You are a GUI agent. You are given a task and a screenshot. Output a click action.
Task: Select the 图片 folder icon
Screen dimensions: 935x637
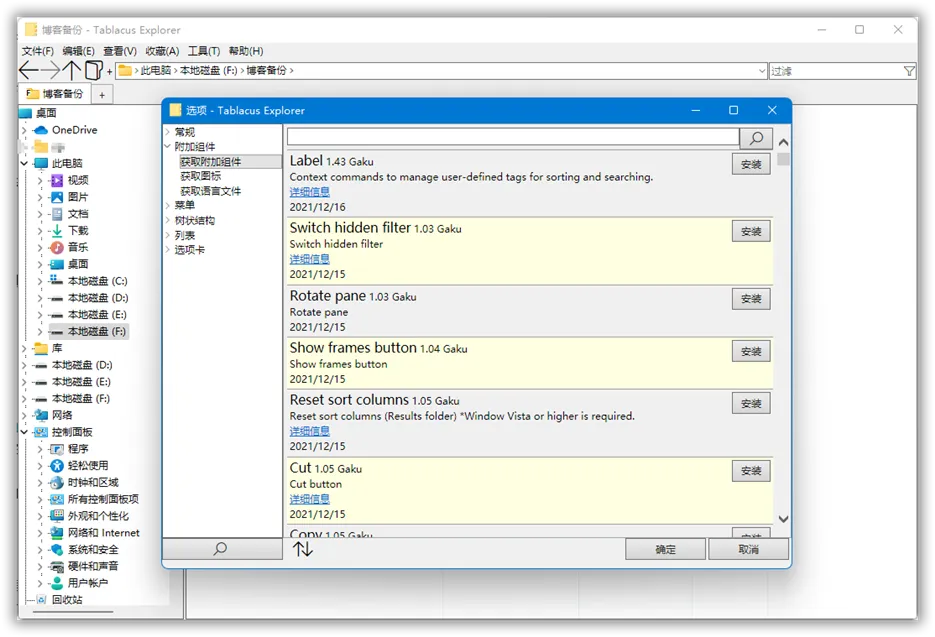(57, 197)
